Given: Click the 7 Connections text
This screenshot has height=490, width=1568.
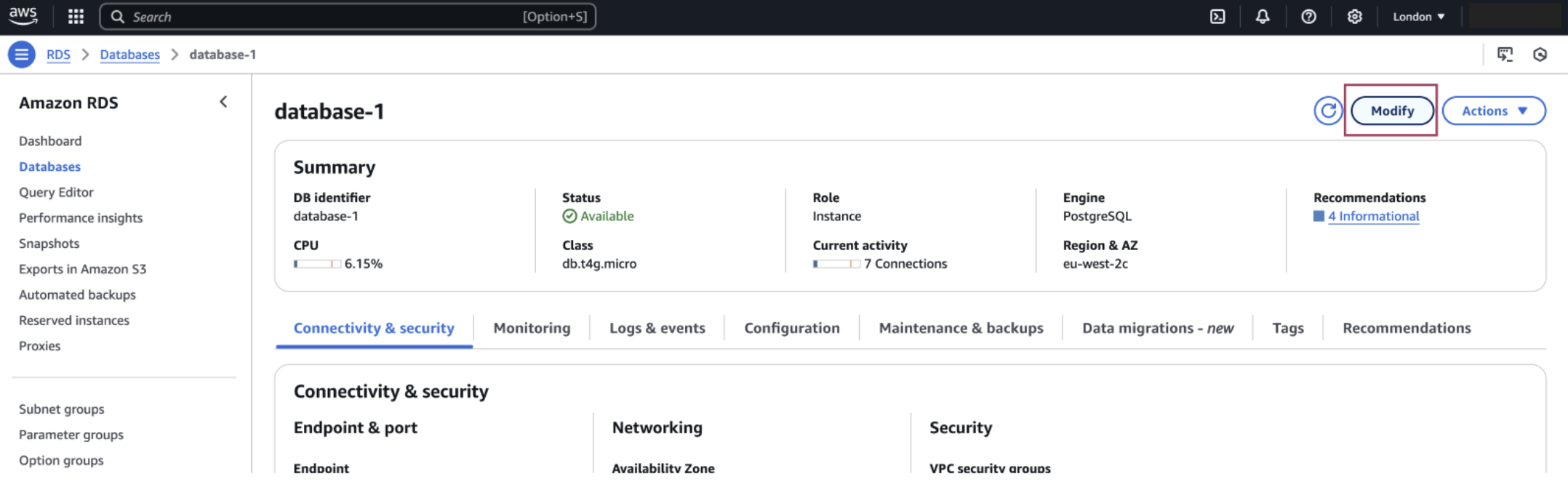Looking at the screenshot, I should 905,264.
